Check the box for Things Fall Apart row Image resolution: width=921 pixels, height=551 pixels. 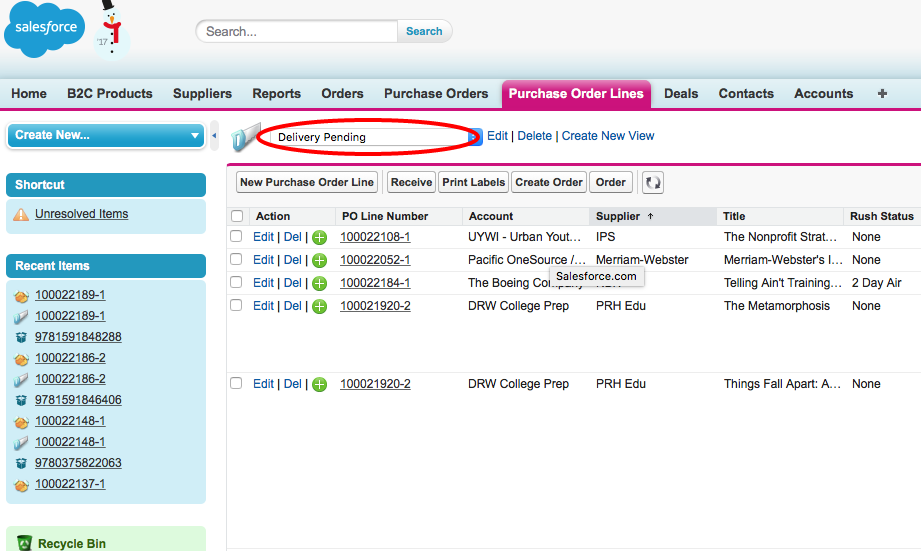[236, 383]
